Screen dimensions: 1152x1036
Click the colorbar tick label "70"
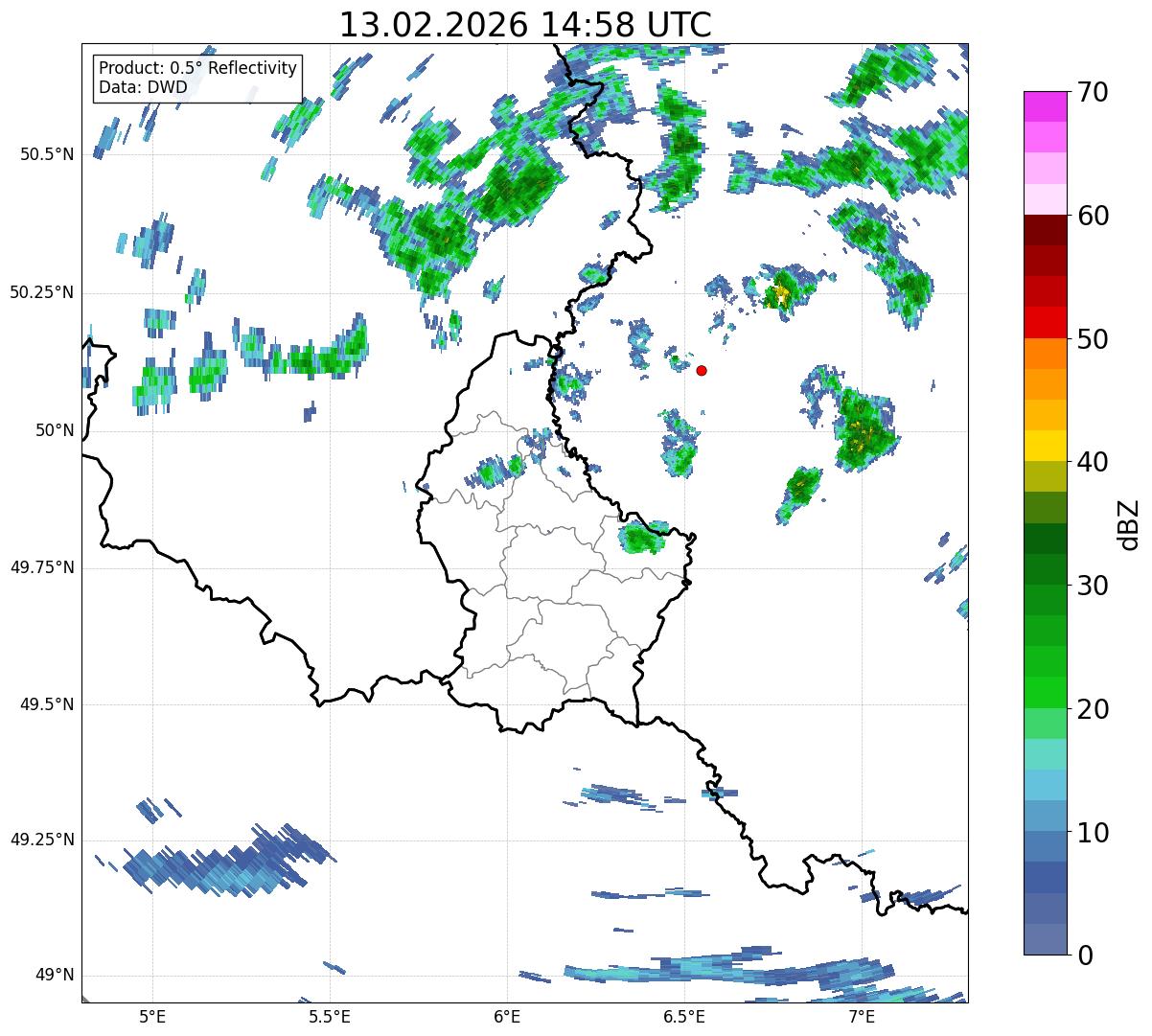tap(1092, 92)
